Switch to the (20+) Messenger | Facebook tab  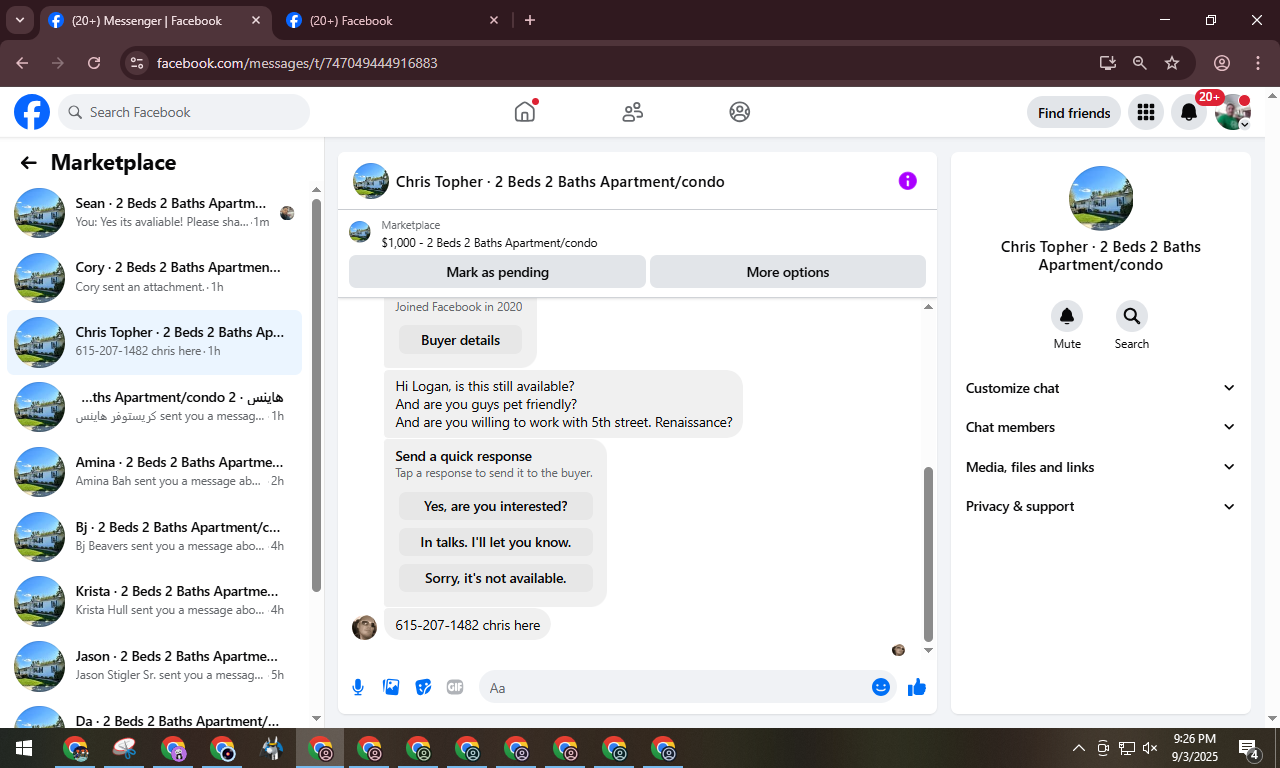click(x=156, y=20)
